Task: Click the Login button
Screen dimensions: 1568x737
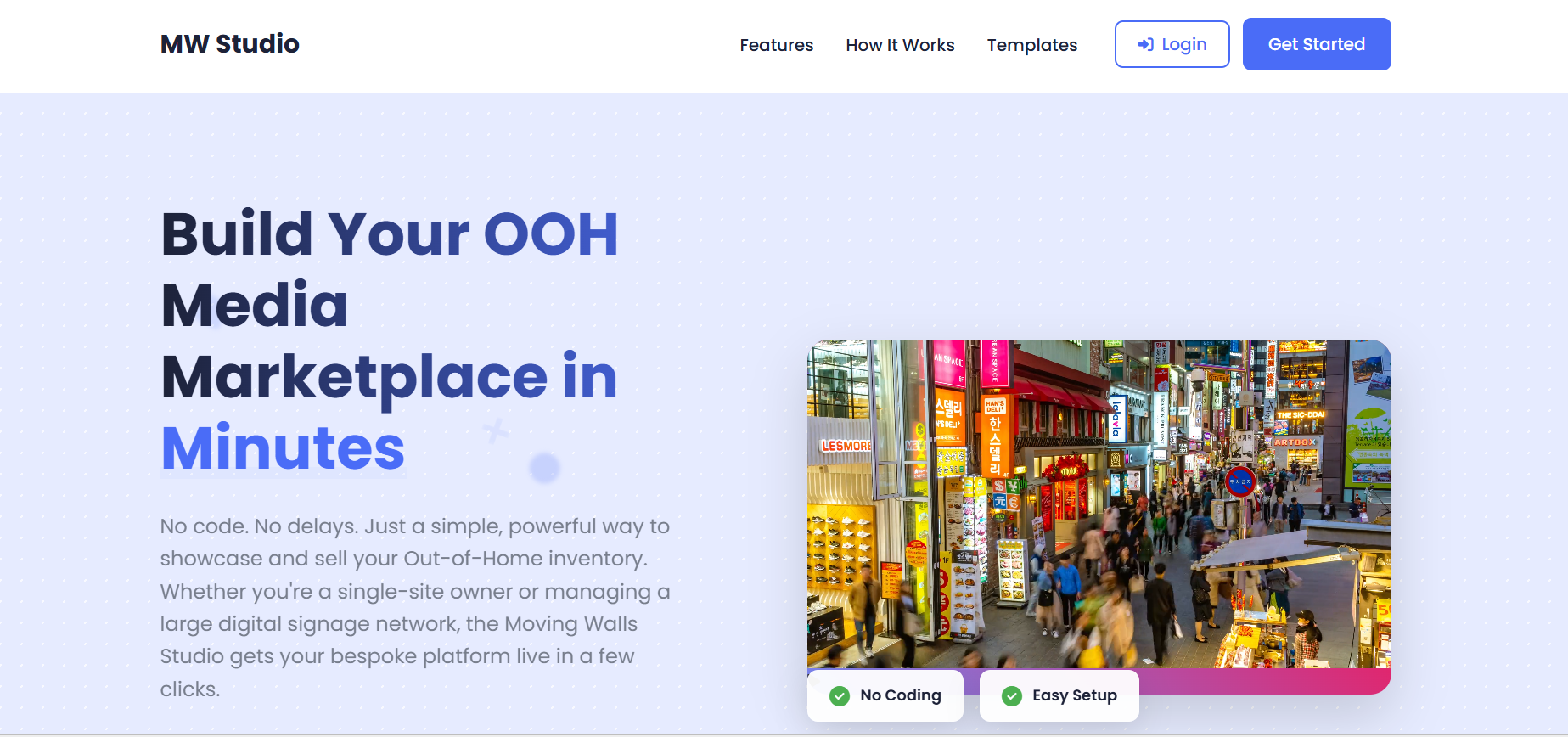Action: (1172, 44)
